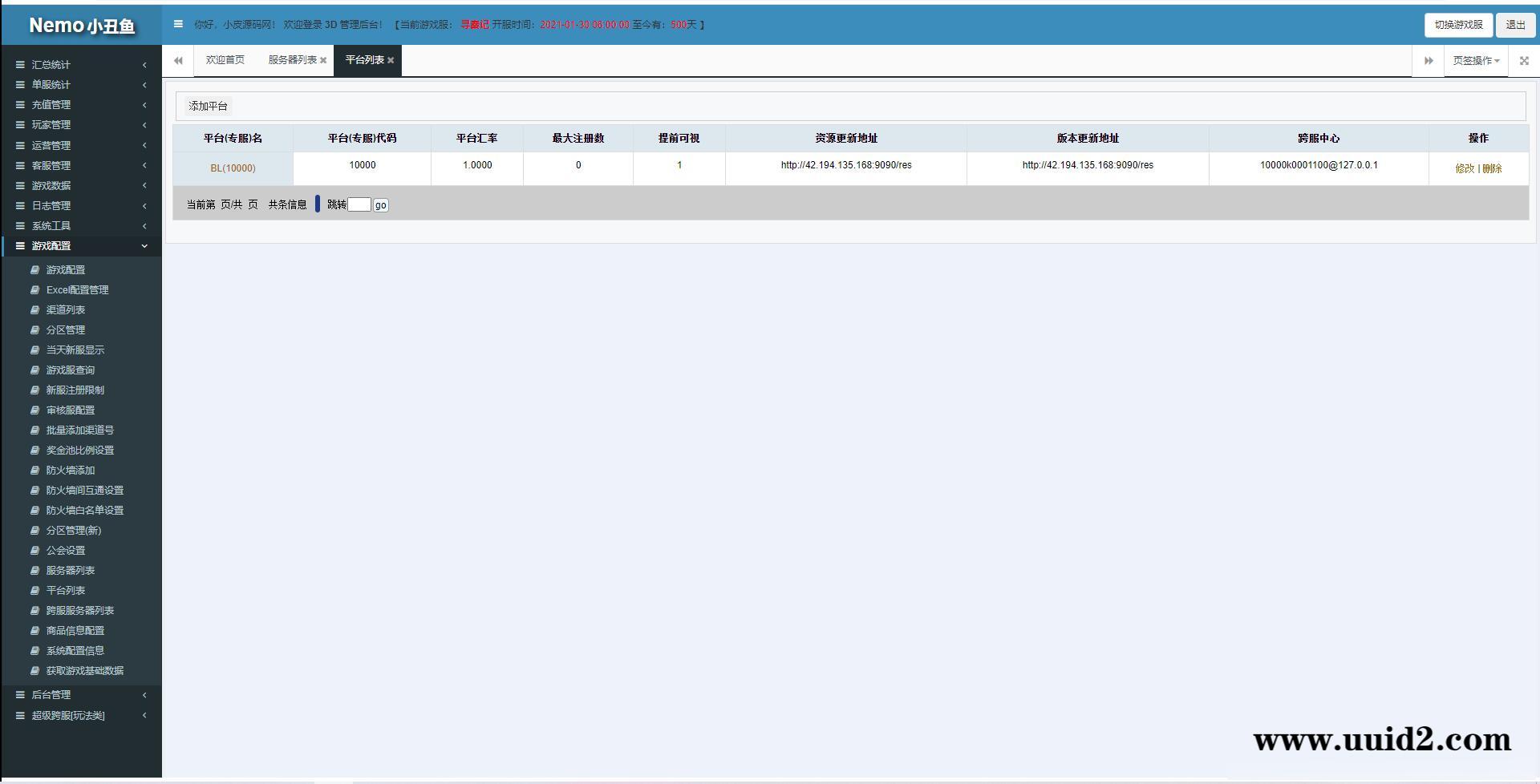Image resolution: width=1540 pixels, height=784 pixels.
Task: Open the 页签操作 dropdown
Action: point(1475,61)
